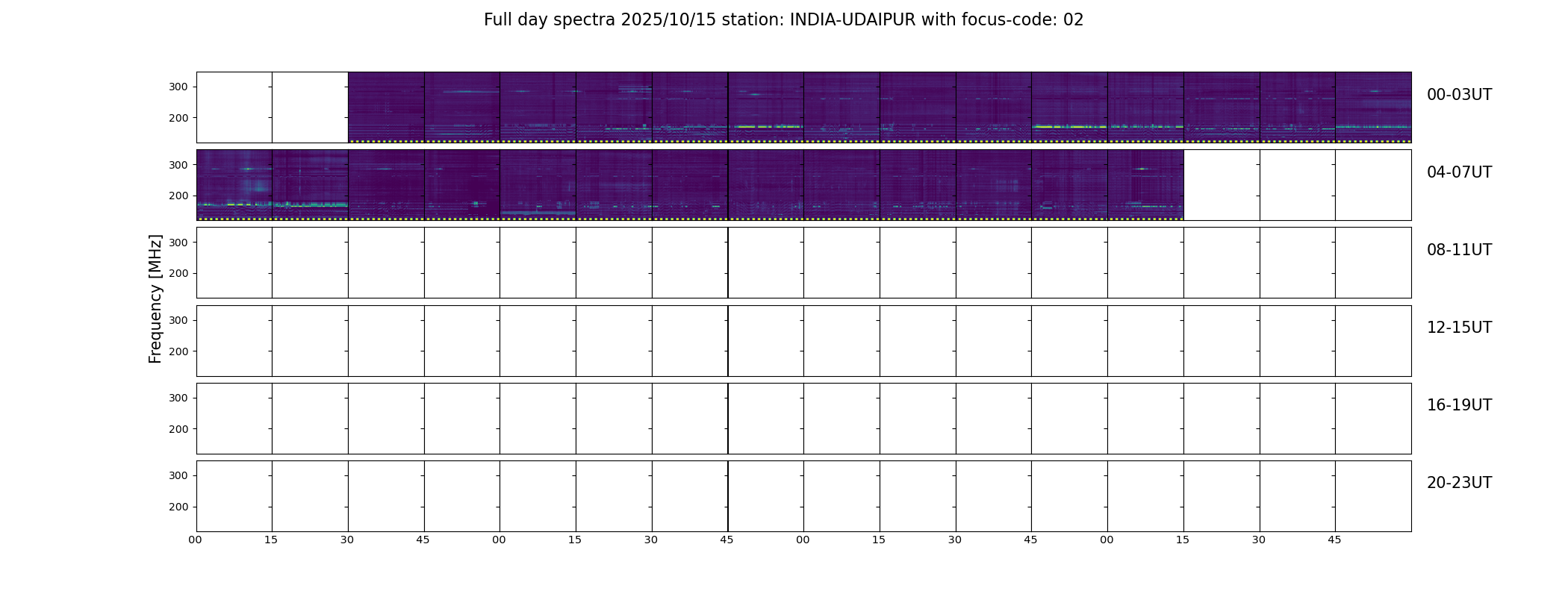Viewport: 1568px width, 597px height.
Task: Click the 20-23UT row label
Action: 1459,483
